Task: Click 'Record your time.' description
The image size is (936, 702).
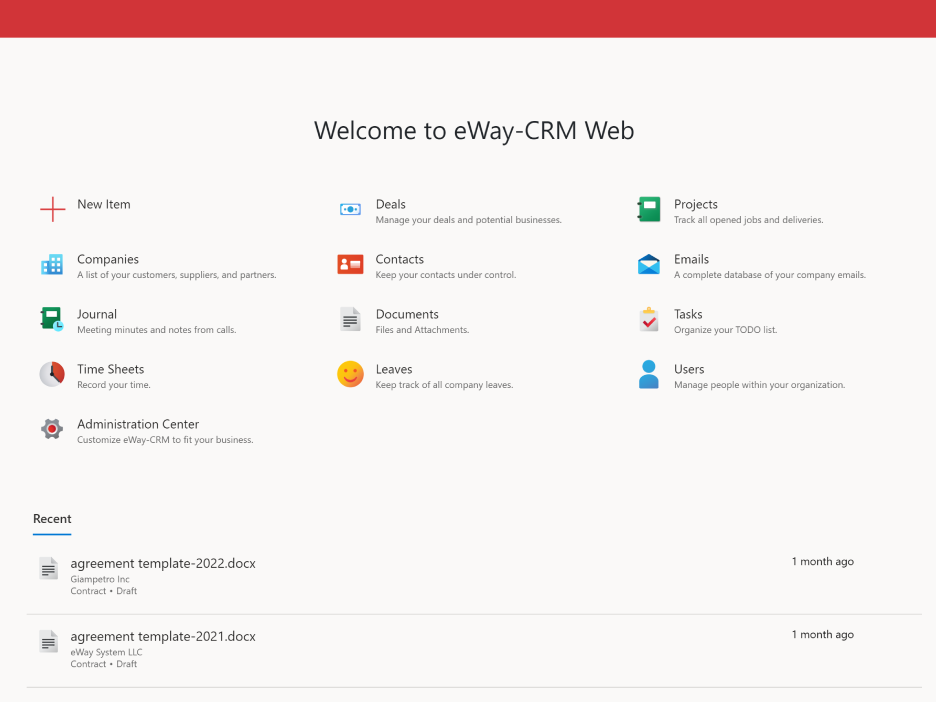Action: [x=113, y=384]
